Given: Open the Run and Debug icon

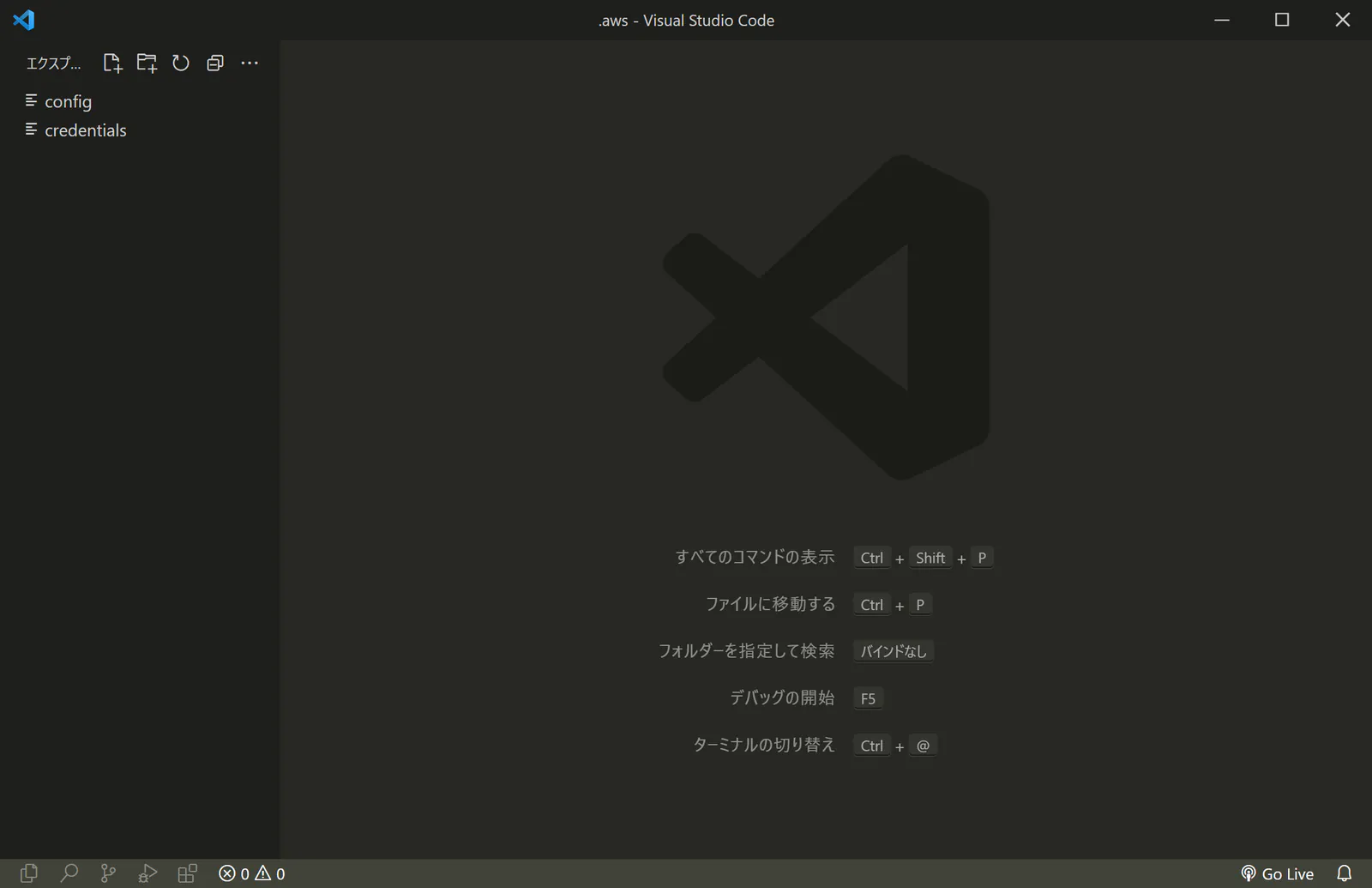Looking at the screenshot, I should [x=147, y=873].
